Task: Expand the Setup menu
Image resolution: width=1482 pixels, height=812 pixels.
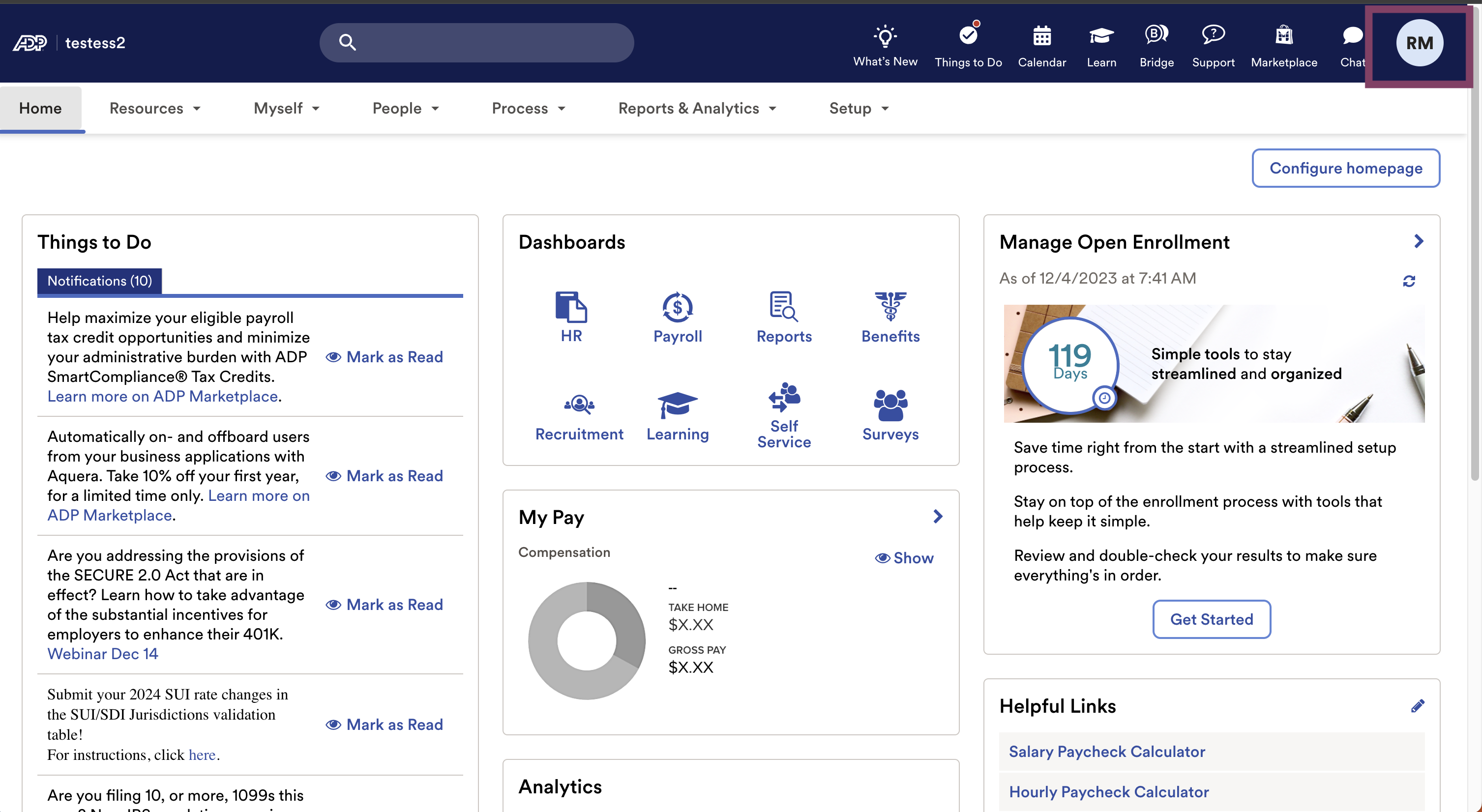Action: pyautogui.click(x=859, y=108)
